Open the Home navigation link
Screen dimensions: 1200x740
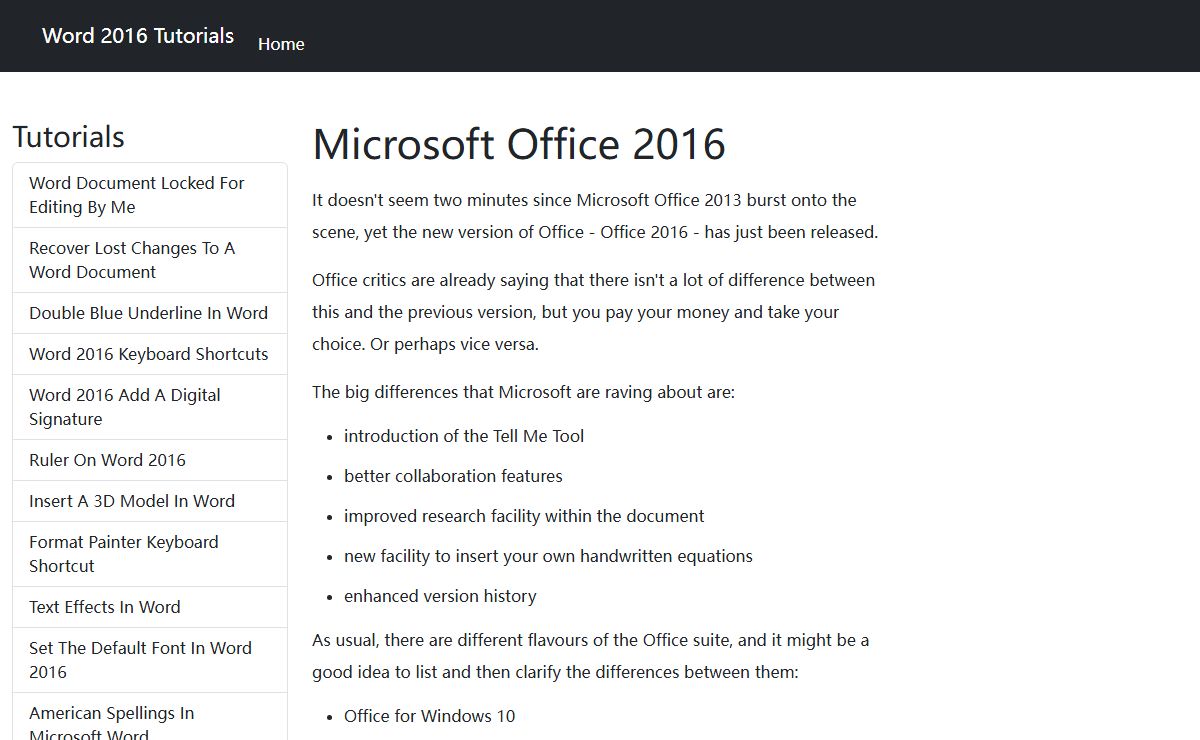pyautogui.click(x=281, y=44)
